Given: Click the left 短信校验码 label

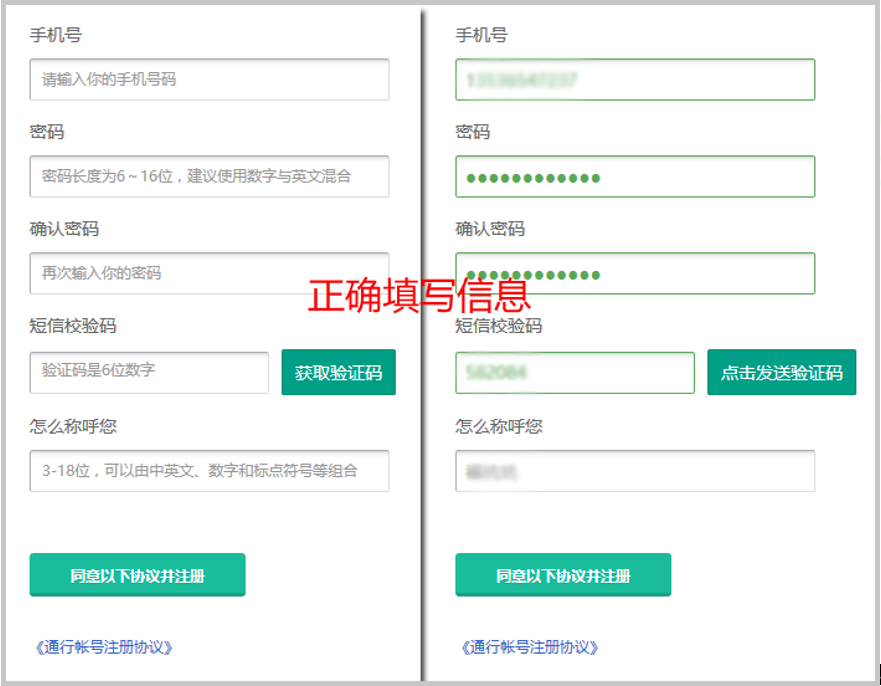Looking at the screenshot, I should [x=73, y=326].
